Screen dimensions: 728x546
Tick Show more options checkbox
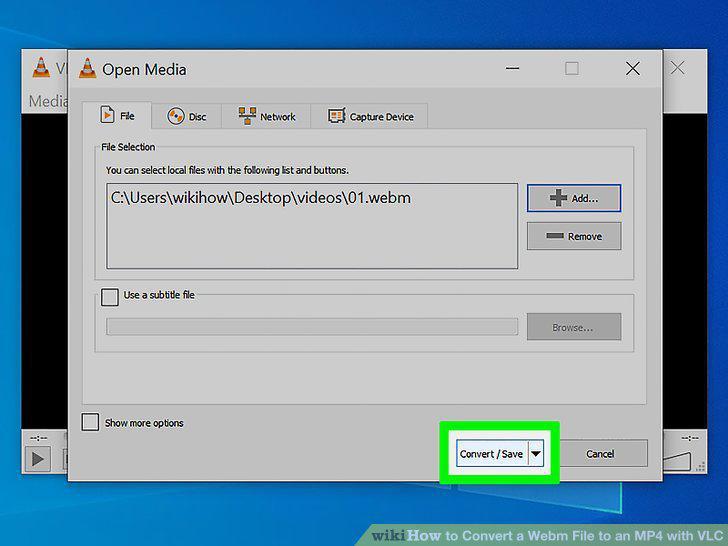pyautogui.click(x=90, y=422)
